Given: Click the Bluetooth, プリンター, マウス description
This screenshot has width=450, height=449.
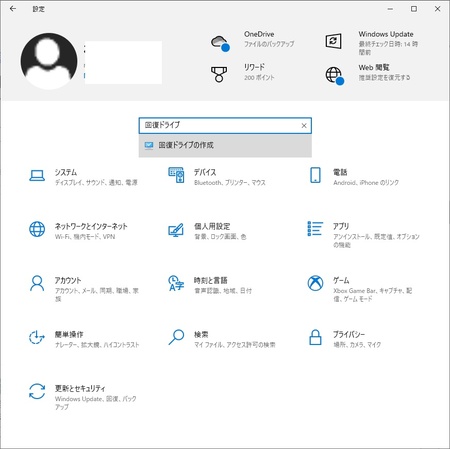Looking at the screenshot, I should tap(230, 183).
